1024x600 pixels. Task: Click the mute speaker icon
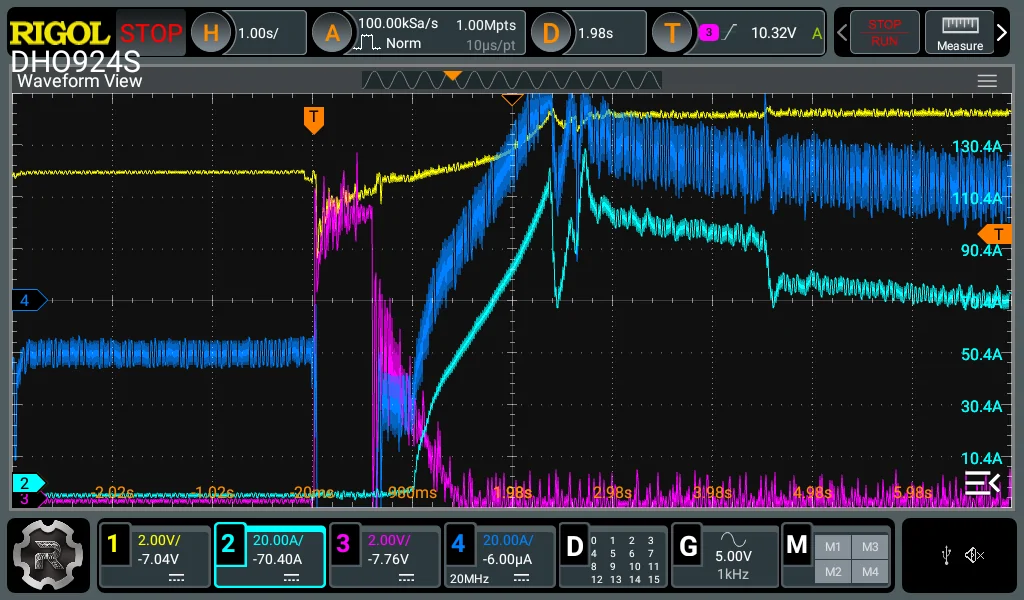974,555
